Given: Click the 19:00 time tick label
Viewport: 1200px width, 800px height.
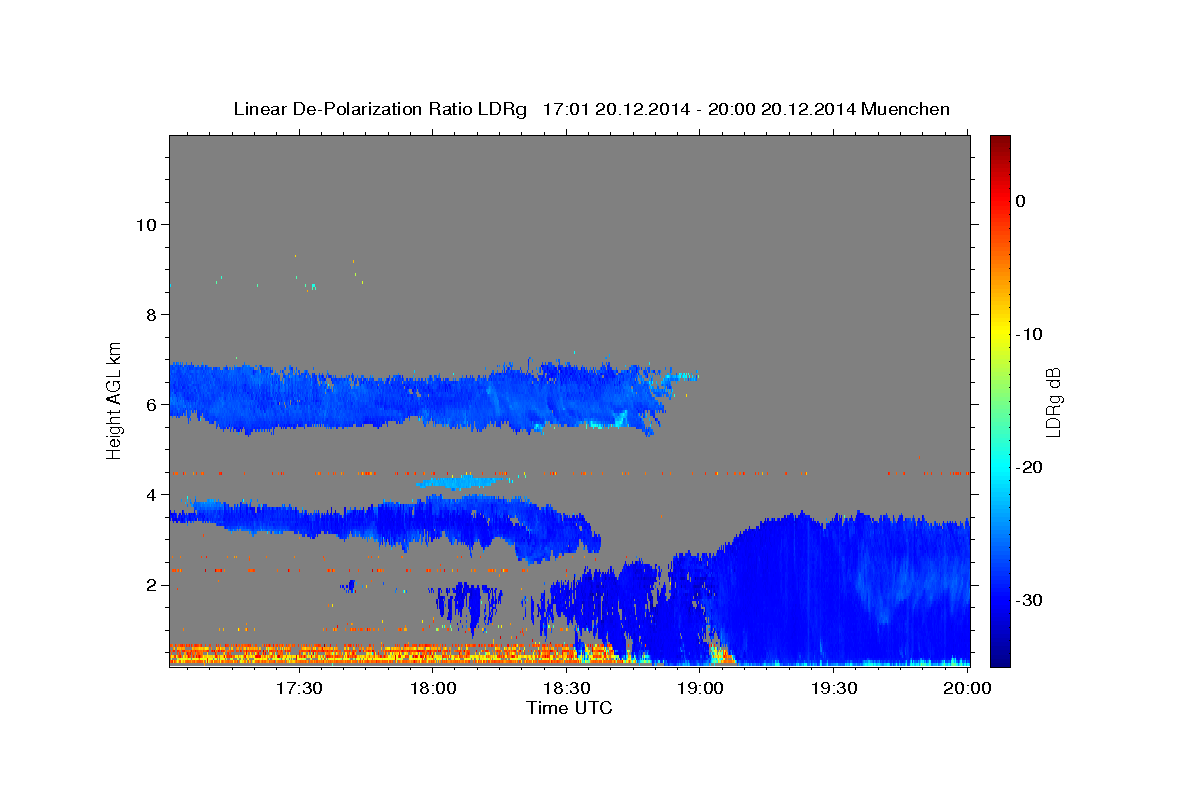Looking at the screenshot, I should (x=700, y=689).
